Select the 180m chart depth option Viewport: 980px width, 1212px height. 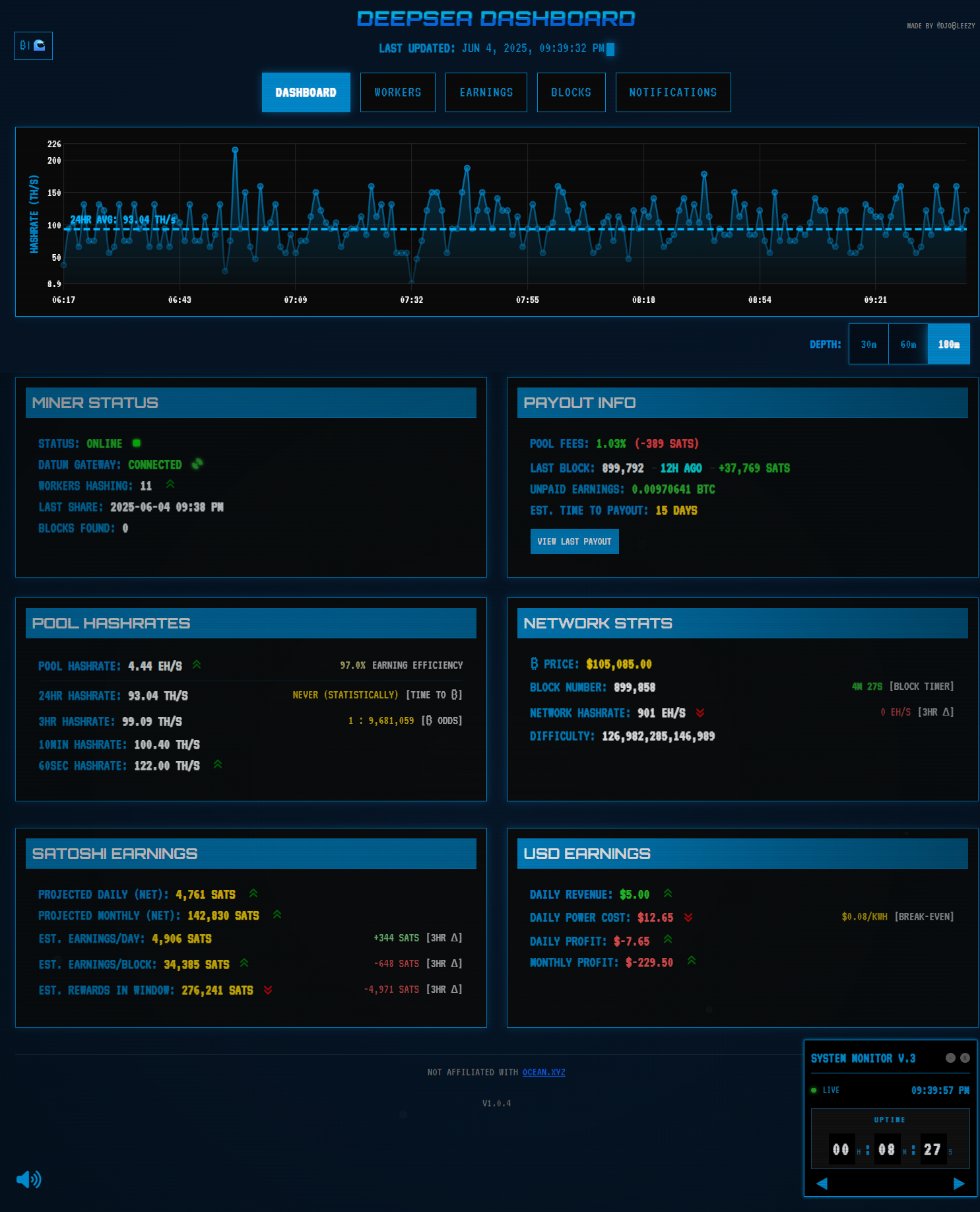(948, 344)
